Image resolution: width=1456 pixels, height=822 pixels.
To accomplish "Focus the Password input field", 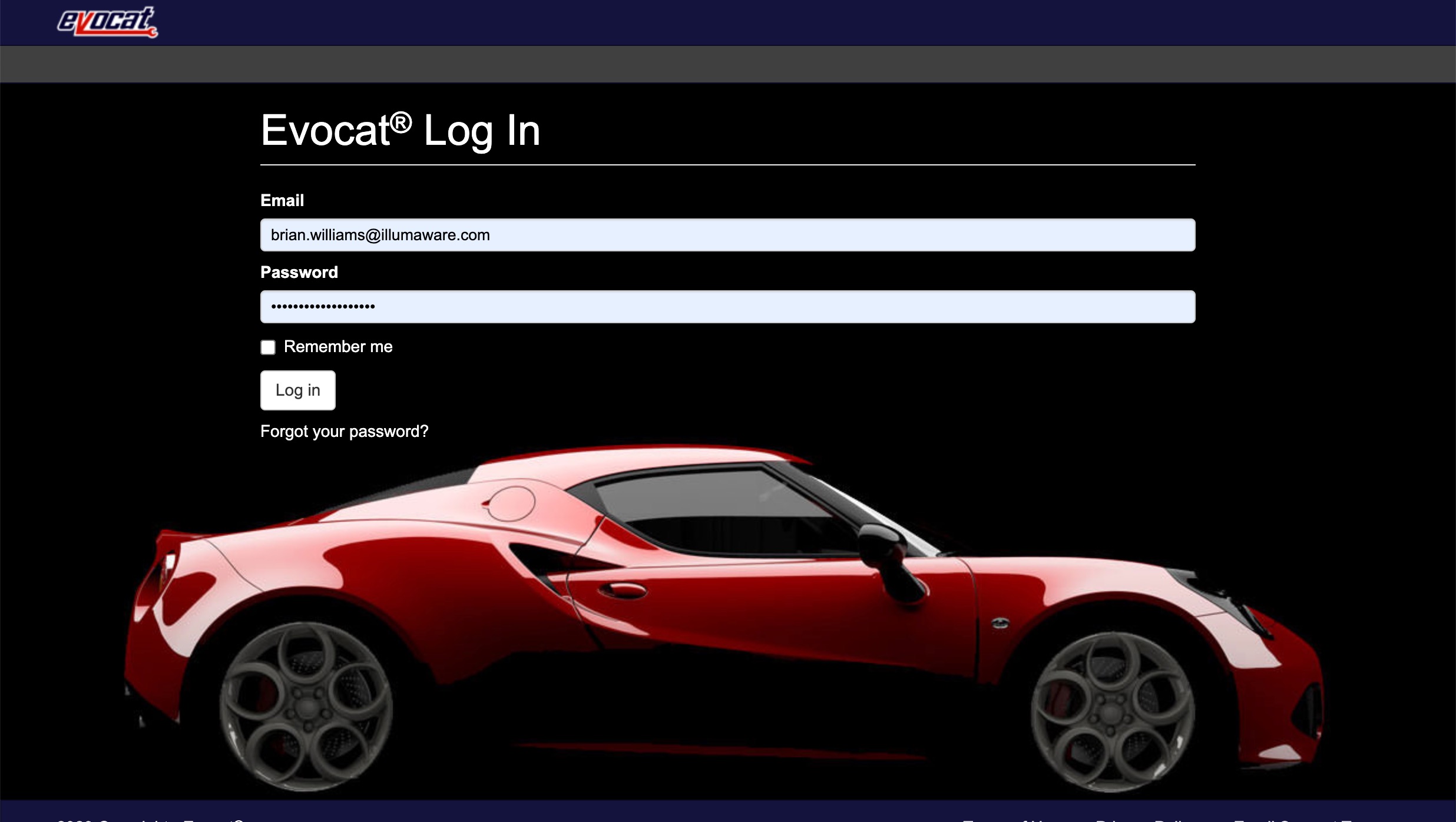I will pos(727,307).
